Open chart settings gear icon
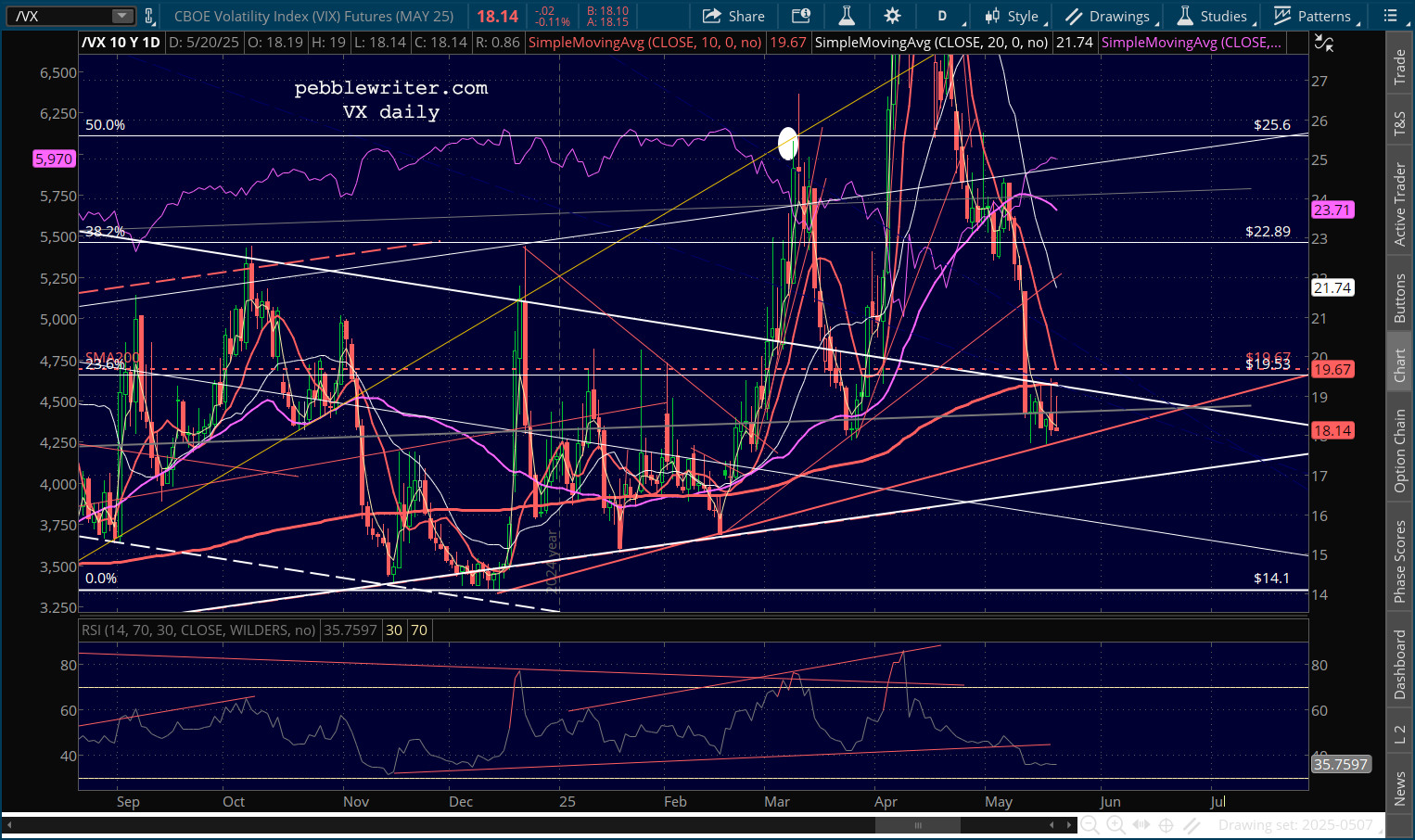 tap(892, 16)
